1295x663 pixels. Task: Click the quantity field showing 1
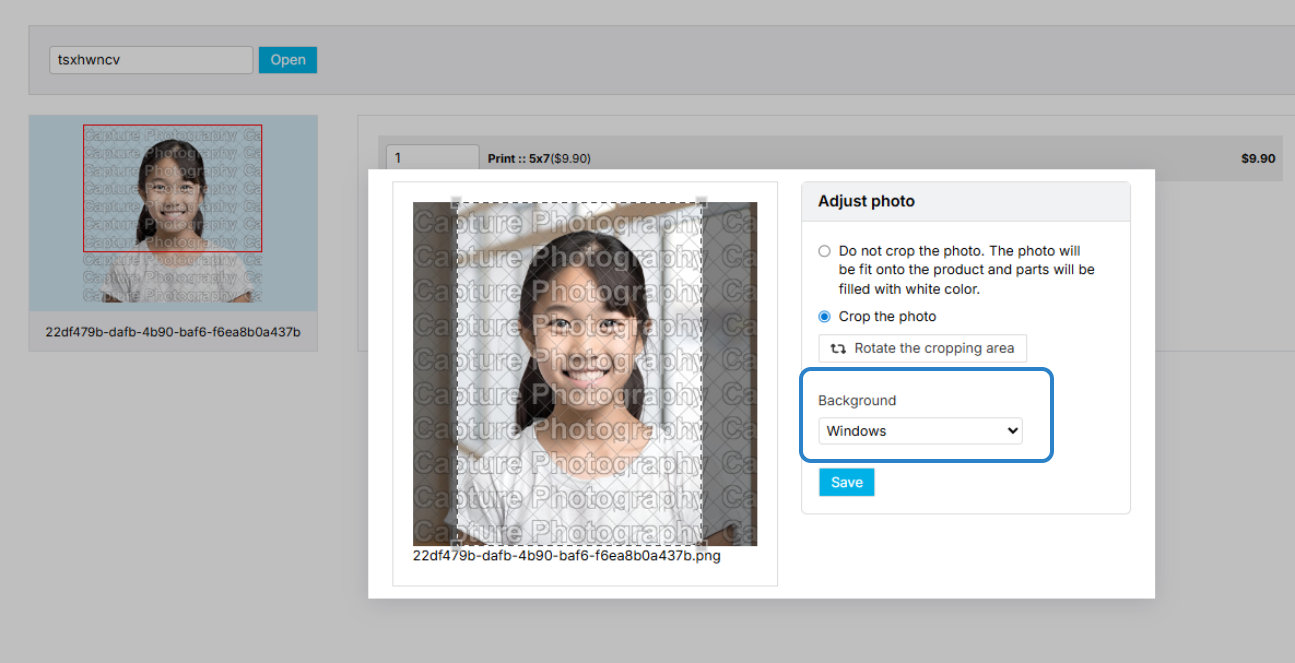point(433,158)
